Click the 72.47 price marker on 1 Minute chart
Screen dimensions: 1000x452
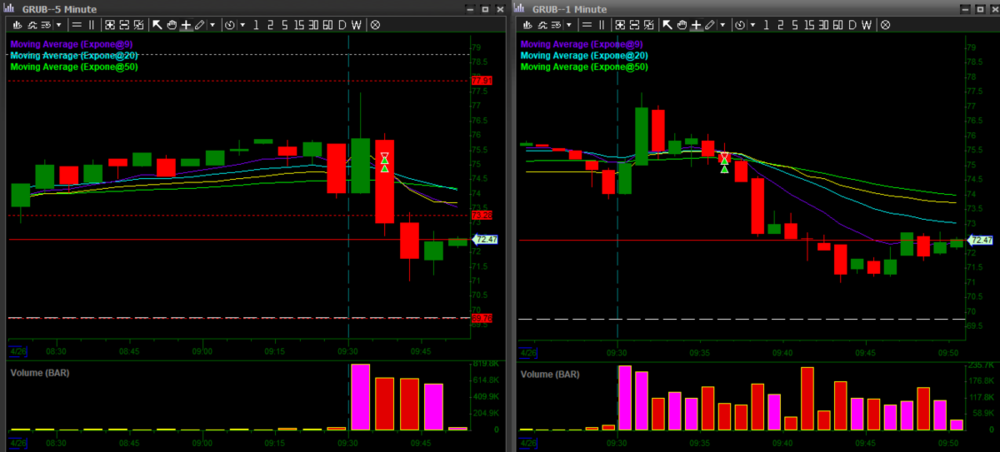981,240
